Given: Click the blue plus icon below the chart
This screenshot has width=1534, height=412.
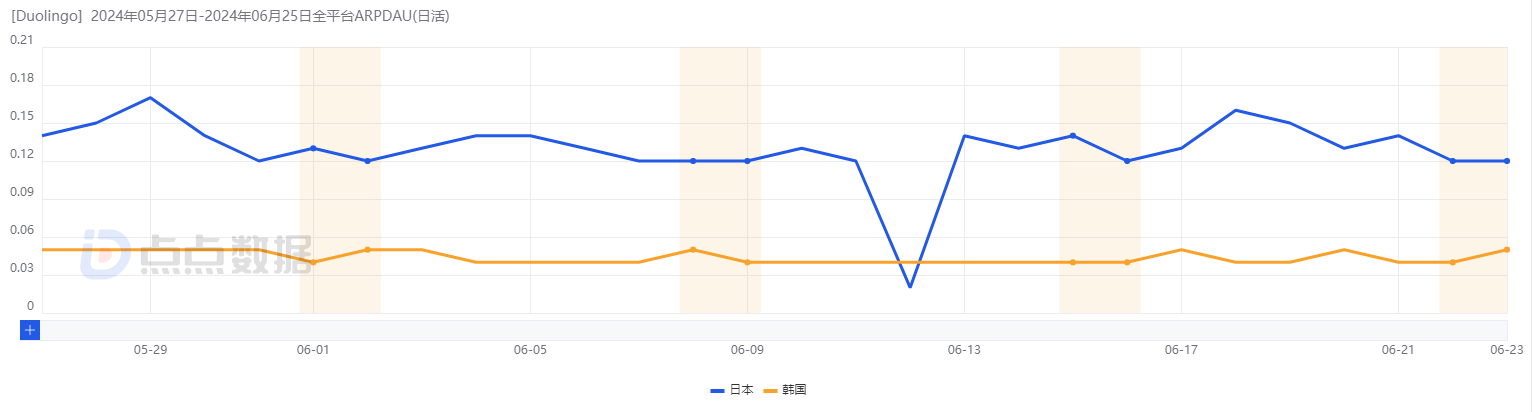Looking at the screenshot, I should coord(30,329).
